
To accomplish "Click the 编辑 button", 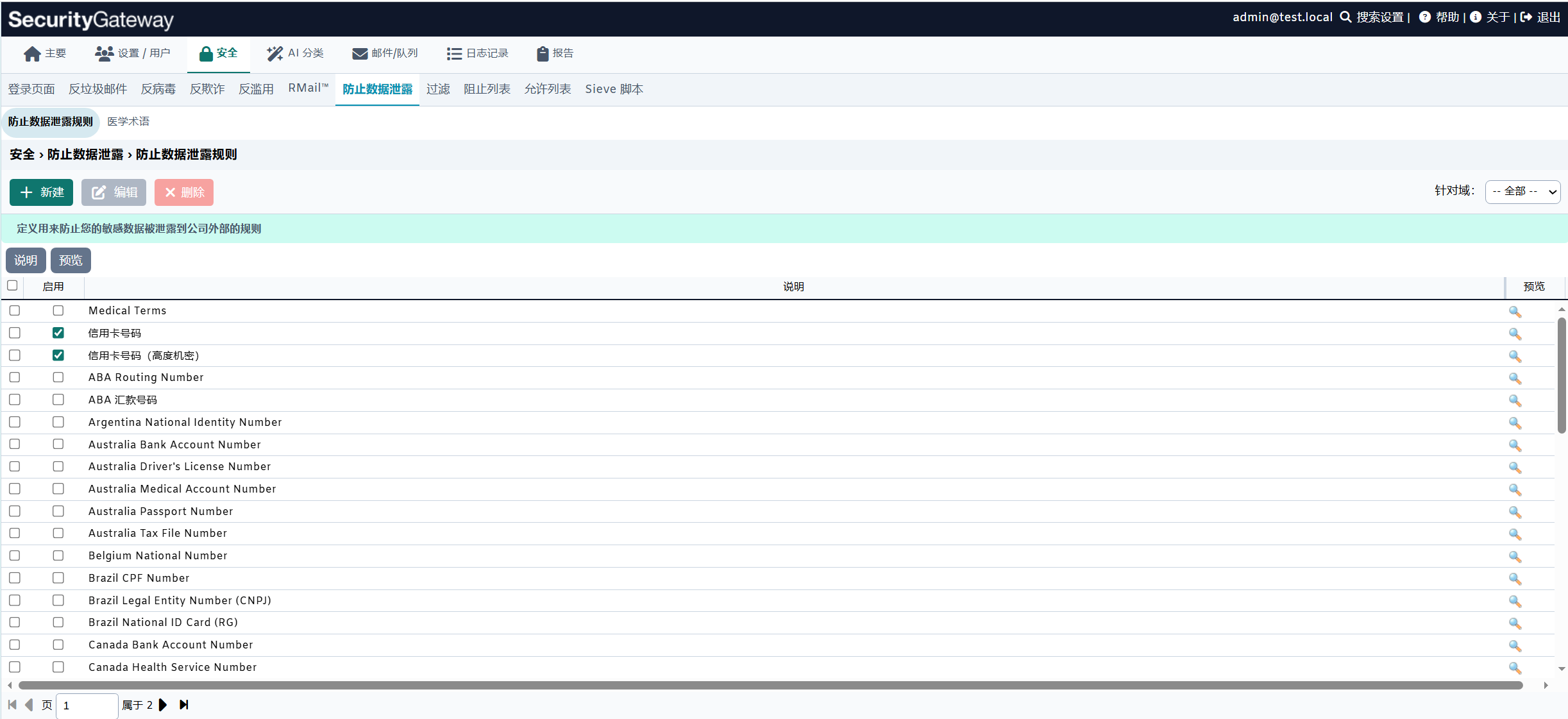I will pyautogui.click(x=114, y=192).
